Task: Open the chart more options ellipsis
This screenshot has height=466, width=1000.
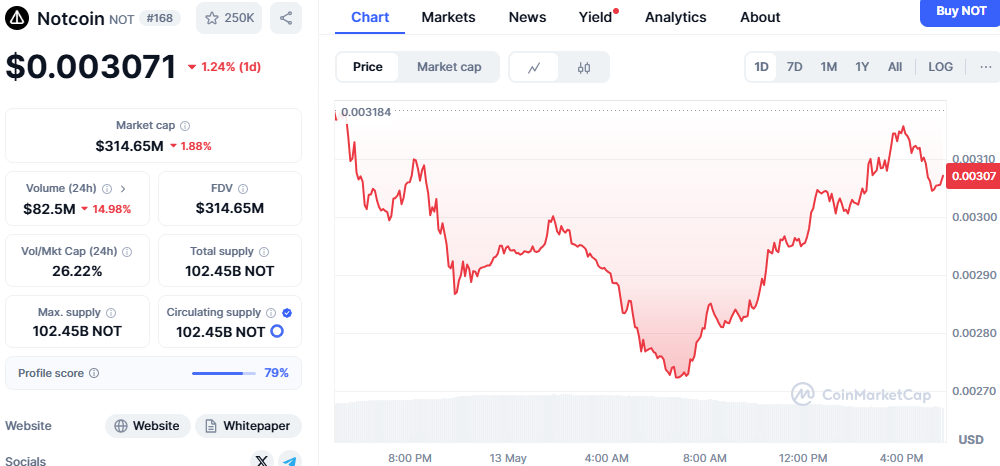Action: pyautogui.click(x=986, y=67)
